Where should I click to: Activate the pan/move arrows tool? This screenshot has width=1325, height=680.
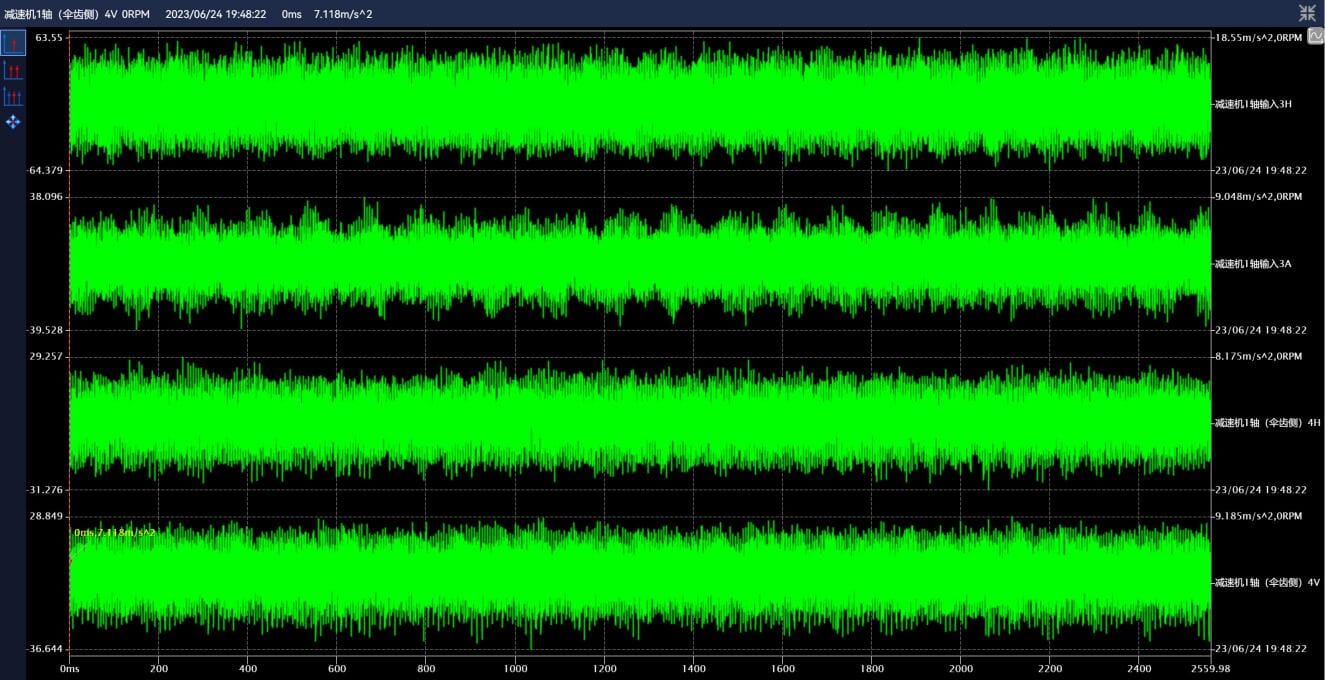click(13, 122)
